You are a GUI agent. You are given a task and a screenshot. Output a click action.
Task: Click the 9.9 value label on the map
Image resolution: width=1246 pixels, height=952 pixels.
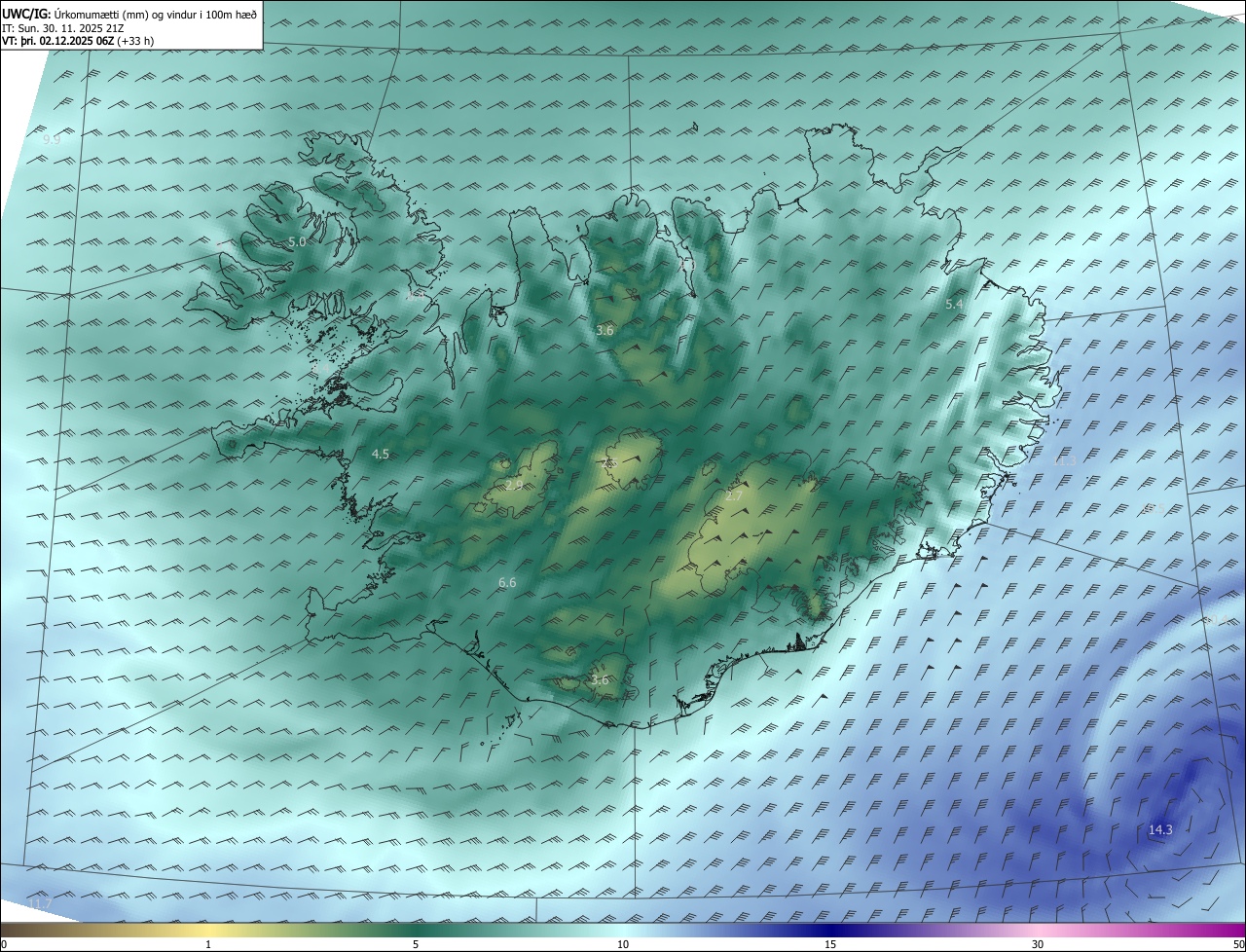(x=52, y=140)
